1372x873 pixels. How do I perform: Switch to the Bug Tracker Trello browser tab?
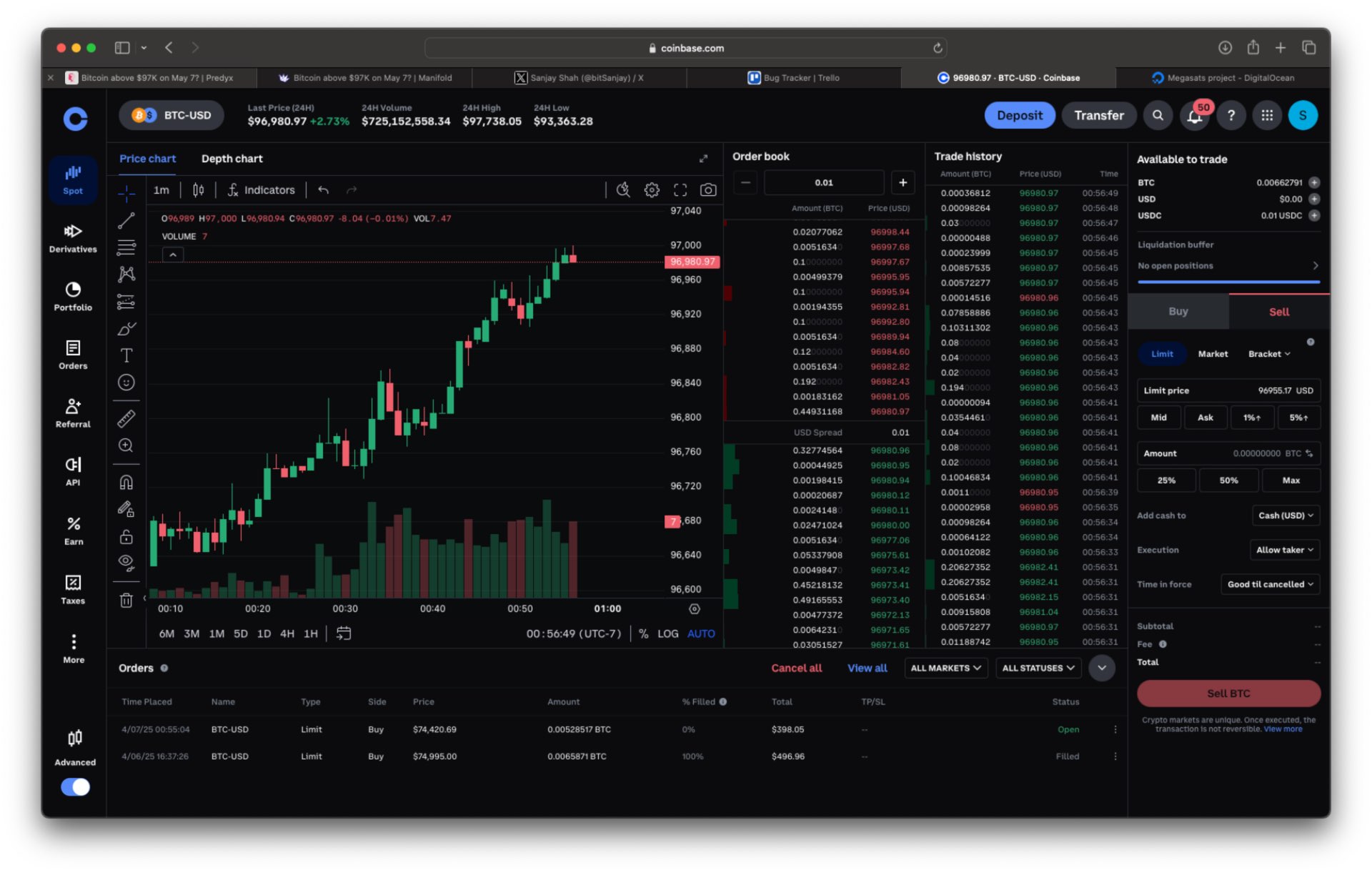tap(793, 78)
